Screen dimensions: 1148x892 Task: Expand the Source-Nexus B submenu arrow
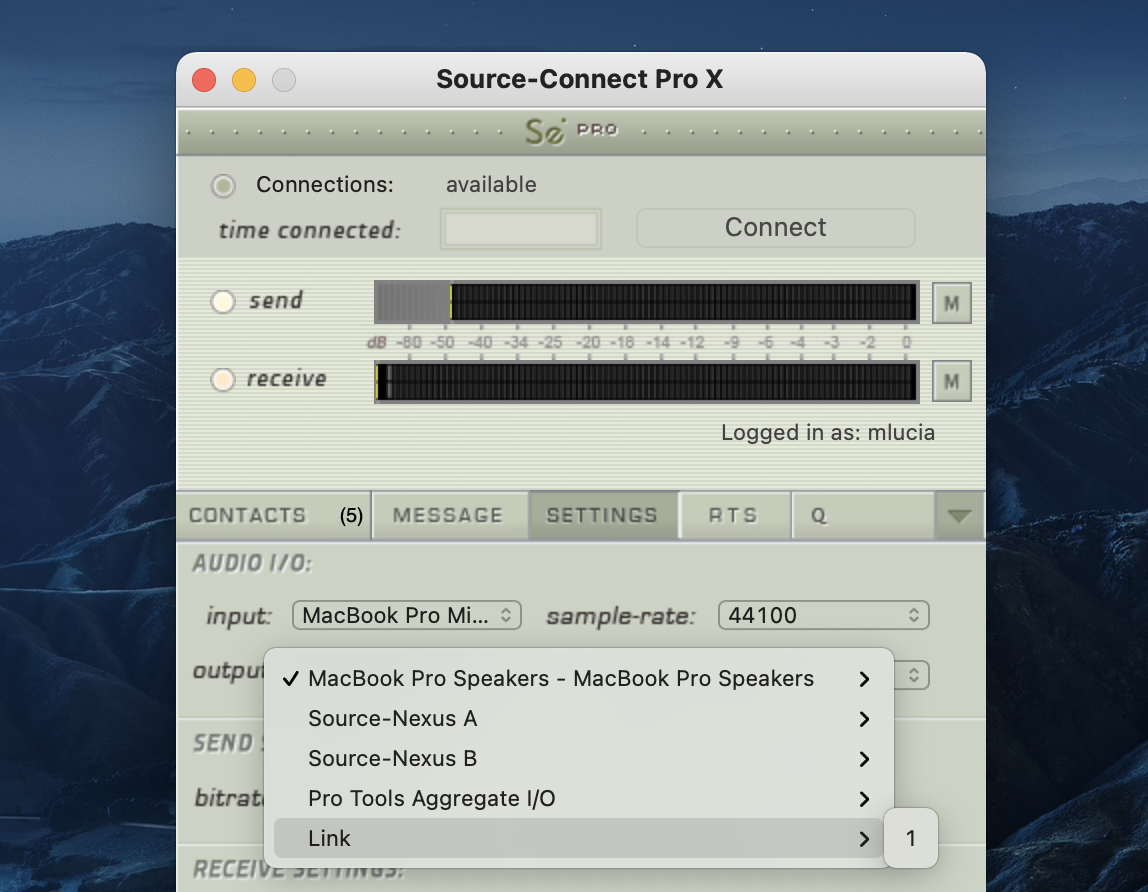click(x=864, y=759)
